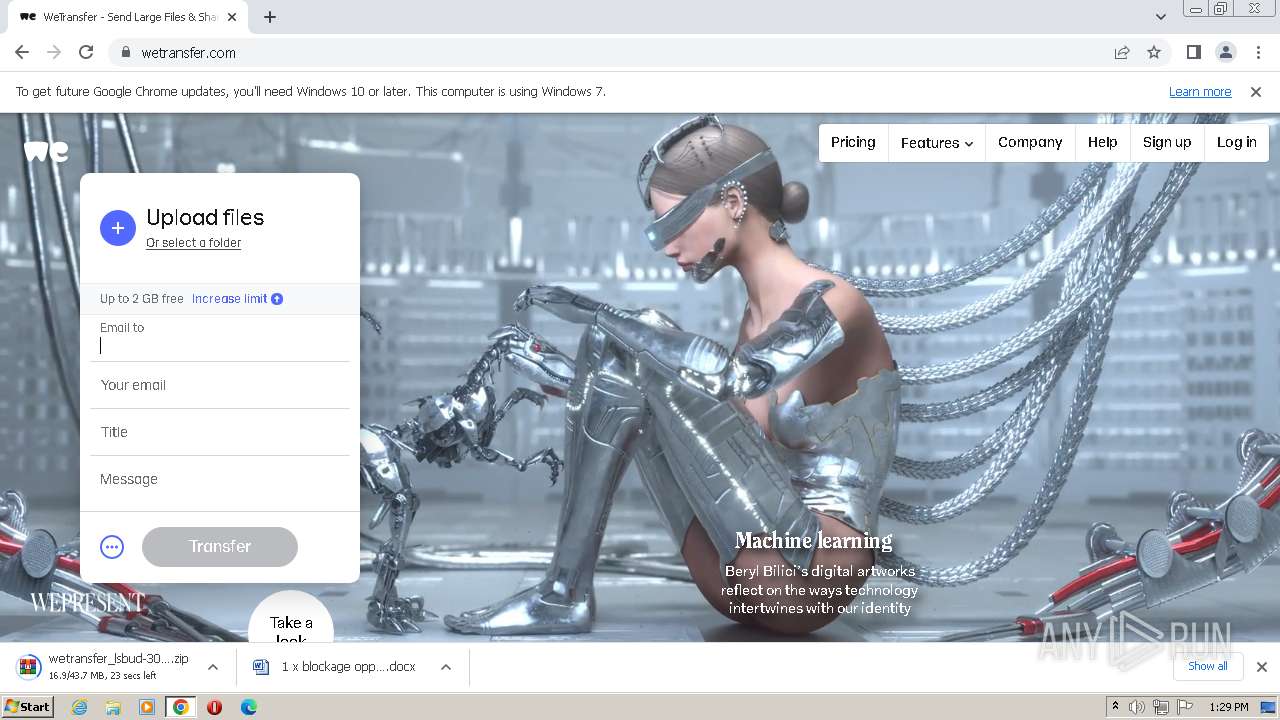
Task: Click the Action Center flag tray icon
Action: [x=1185, y=707]
